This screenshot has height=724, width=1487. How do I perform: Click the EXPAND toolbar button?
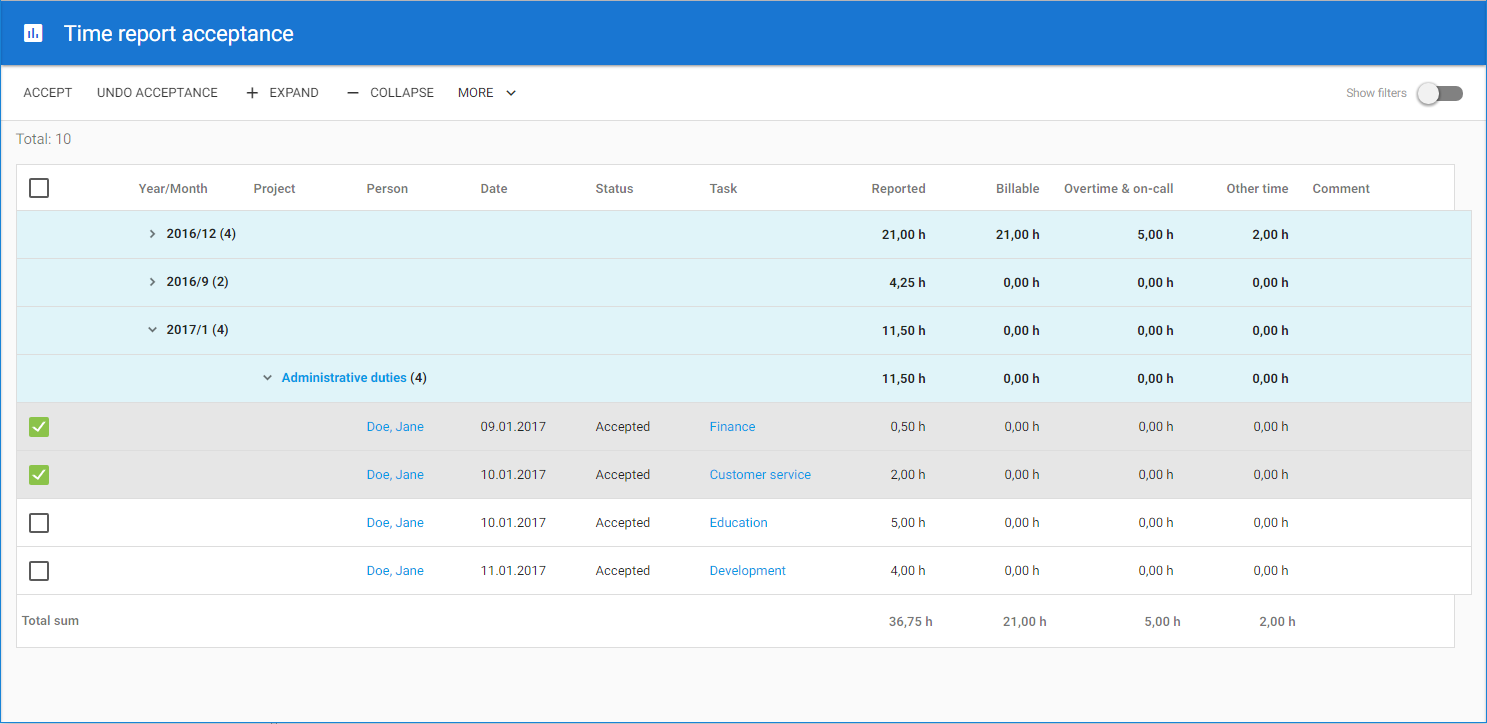pos(282,93)
